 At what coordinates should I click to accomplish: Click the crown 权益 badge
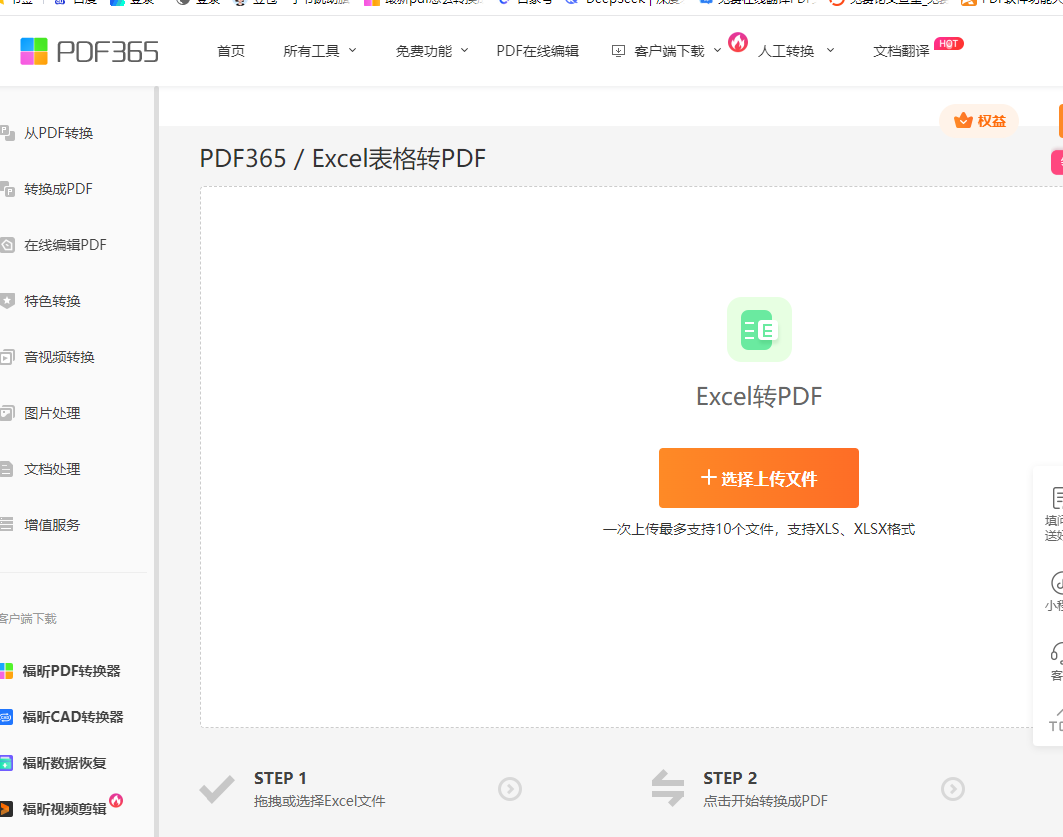(980, 121)
